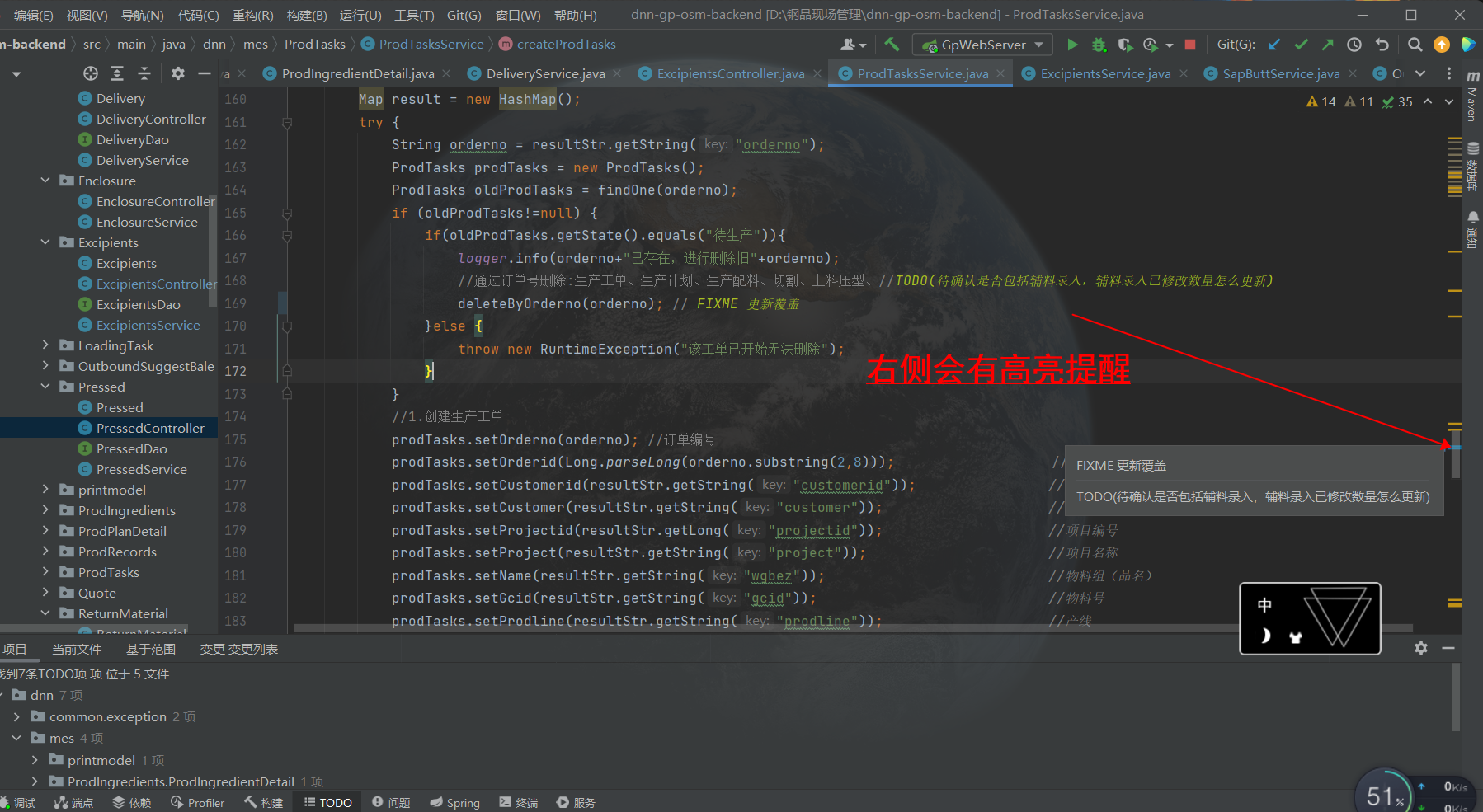Click editor vertical scrollbar thumb
1483x812 pixels.
coord(1456,453)
